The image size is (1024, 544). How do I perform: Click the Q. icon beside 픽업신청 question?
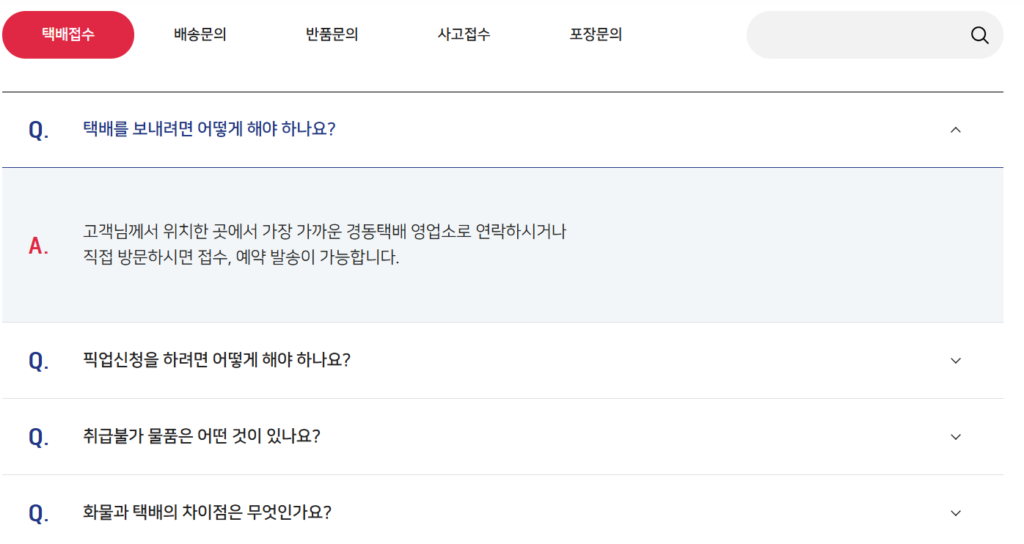[39, 360]
